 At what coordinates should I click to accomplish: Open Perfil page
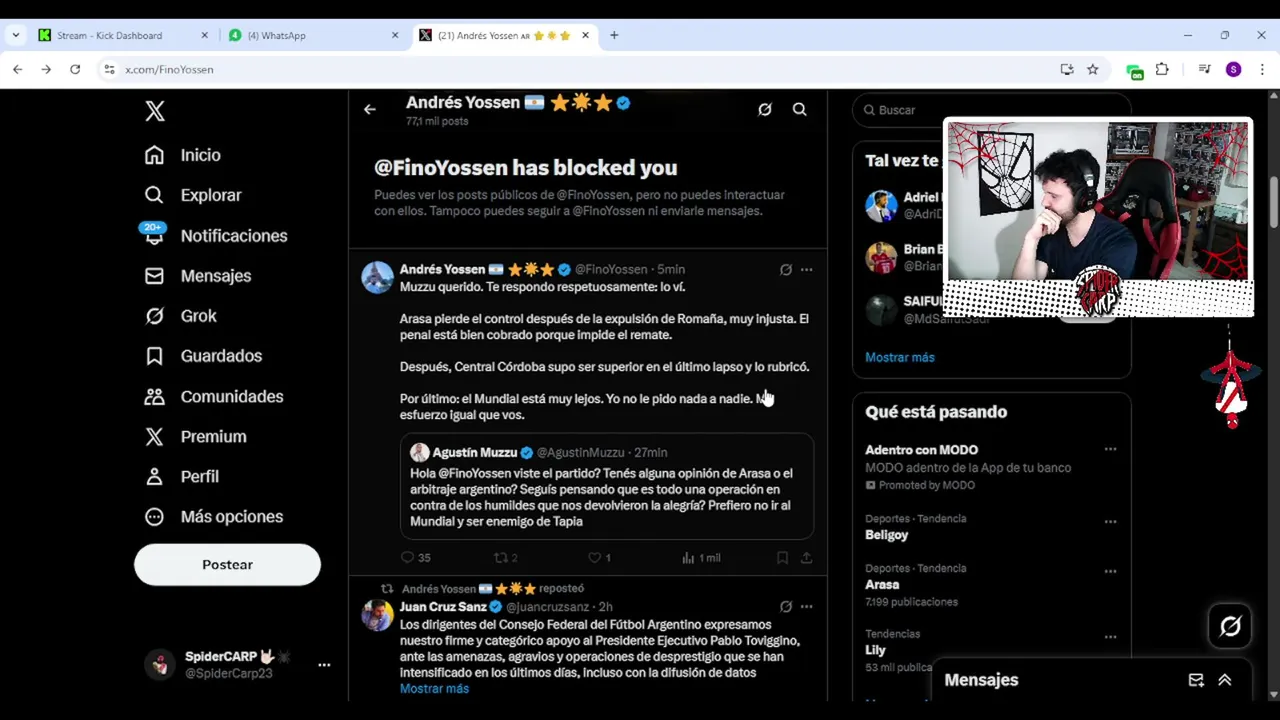tap(182, 476)
